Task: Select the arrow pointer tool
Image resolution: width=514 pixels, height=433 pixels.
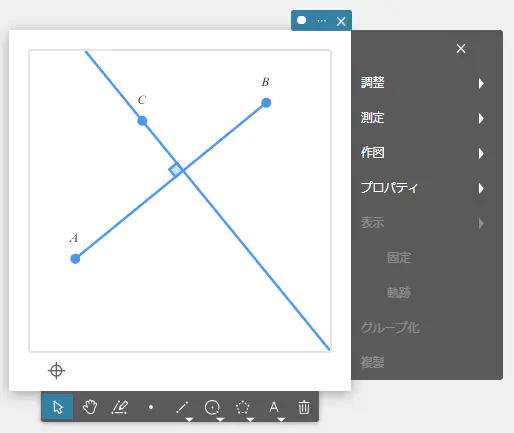Action: [58, 407]
